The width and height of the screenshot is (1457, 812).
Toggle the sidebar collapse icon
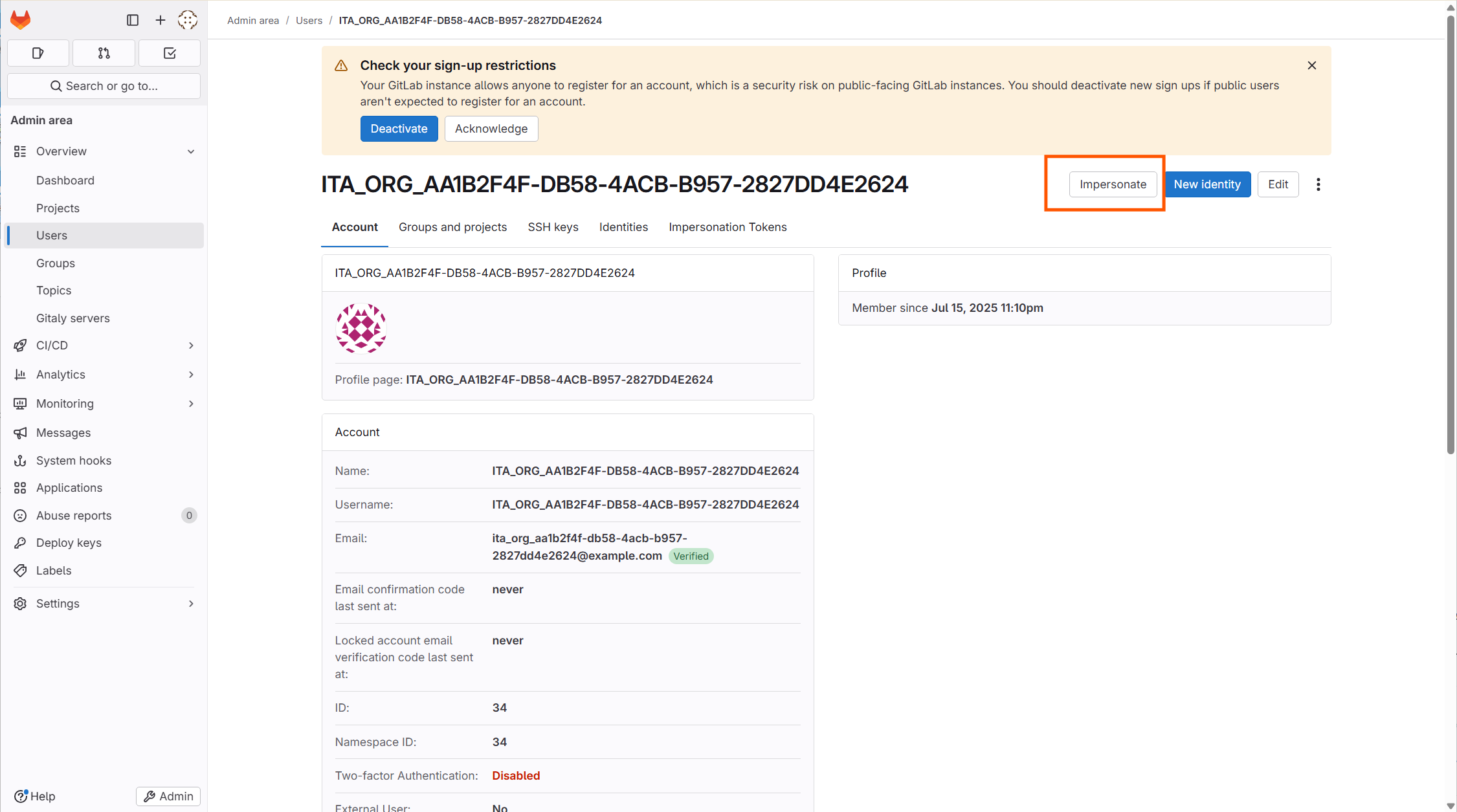pos(133,20)
